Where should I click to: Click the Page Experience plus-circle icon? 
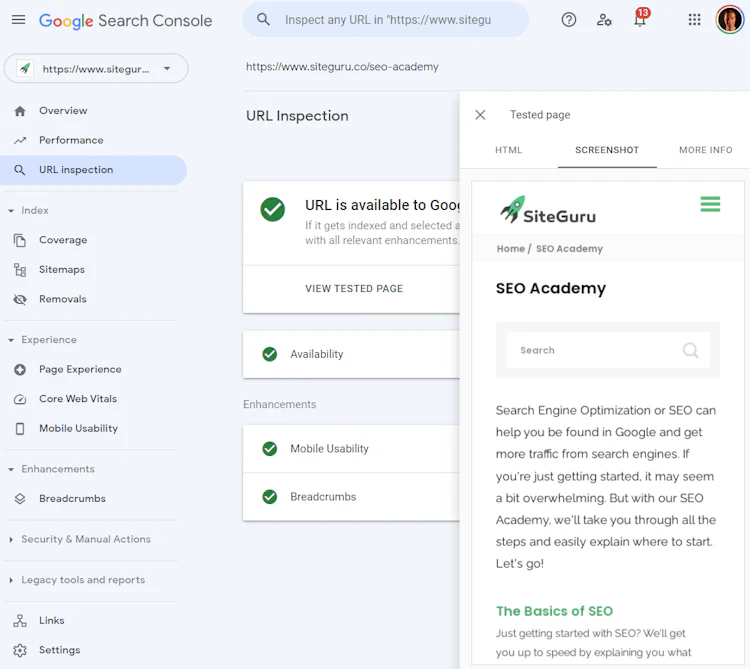click(x=20, y=370)
